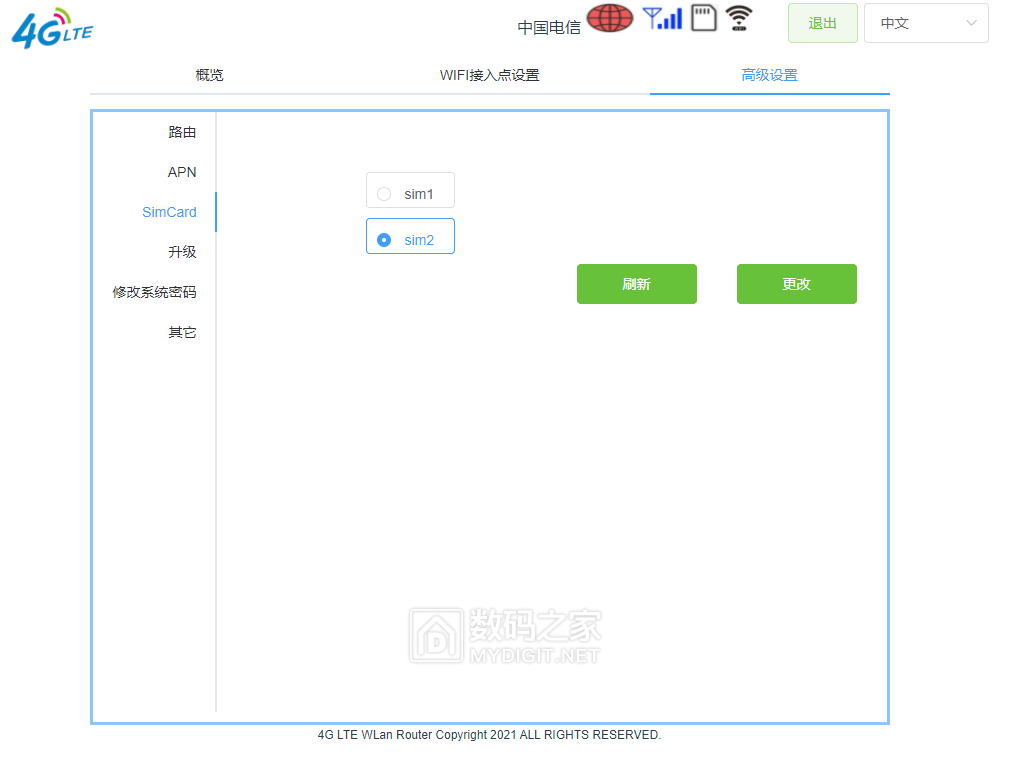Click the 4G LTE logo
Screen dimensions: 1013x757
pyautogui.click(x=52, y=28)
